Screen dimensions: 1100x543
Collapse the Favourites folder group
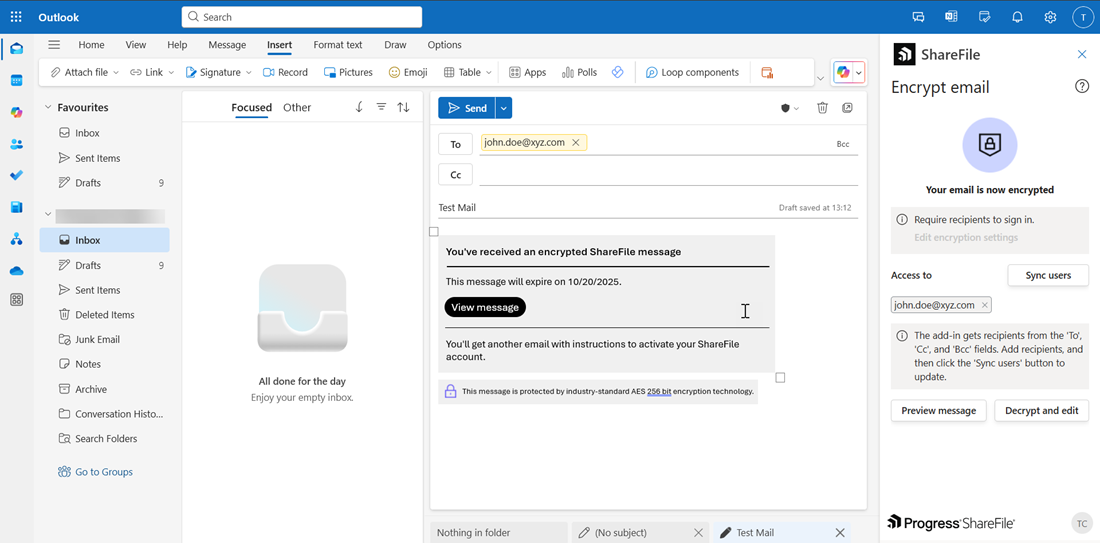[47, 107]
